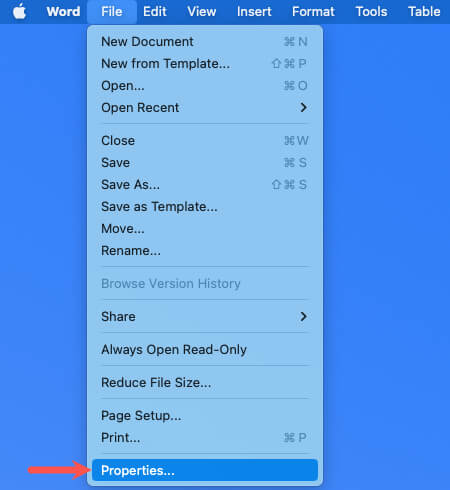This screenshot has width=450, height=490.
Task: Open document Properties…
Action: (205, 470)
